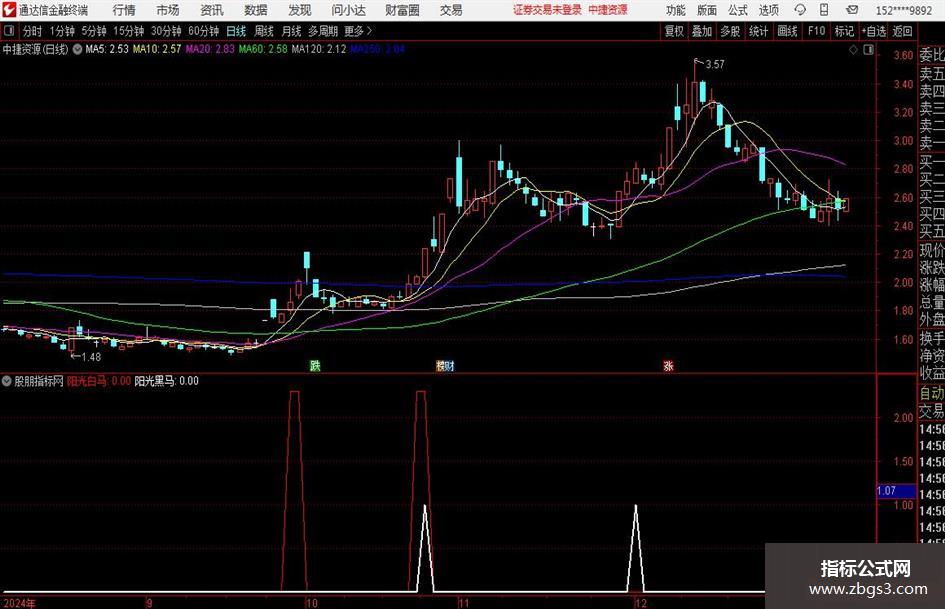The image size is (945, 609).
Task: Click the 标记 mark button
Action: pos(844,31)
